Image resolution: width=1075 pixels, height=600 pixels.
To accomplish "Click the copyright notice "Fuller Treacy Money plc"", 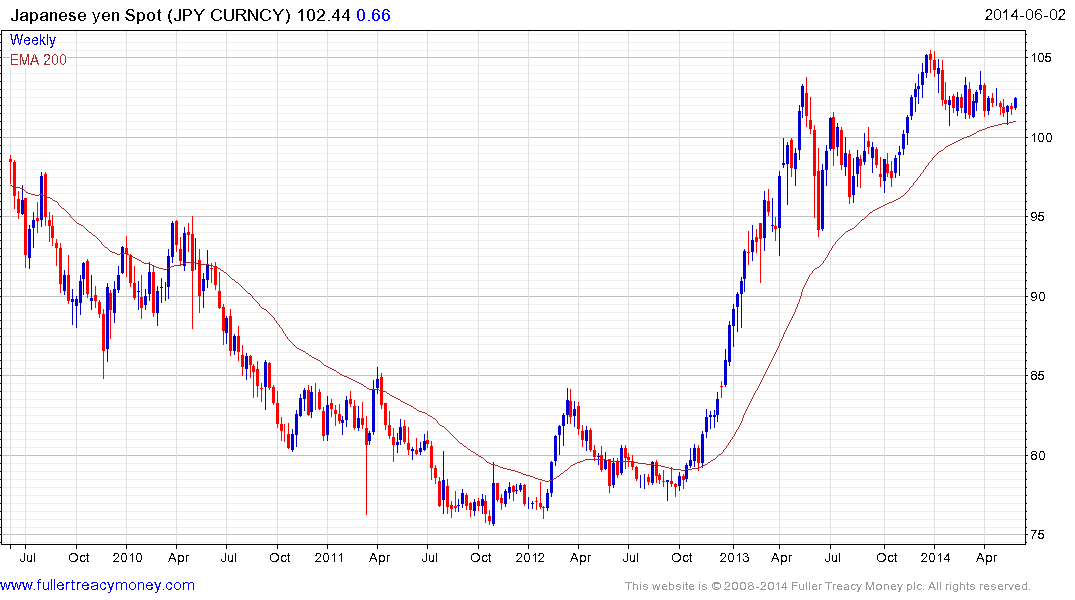I will tap(856, 586).
